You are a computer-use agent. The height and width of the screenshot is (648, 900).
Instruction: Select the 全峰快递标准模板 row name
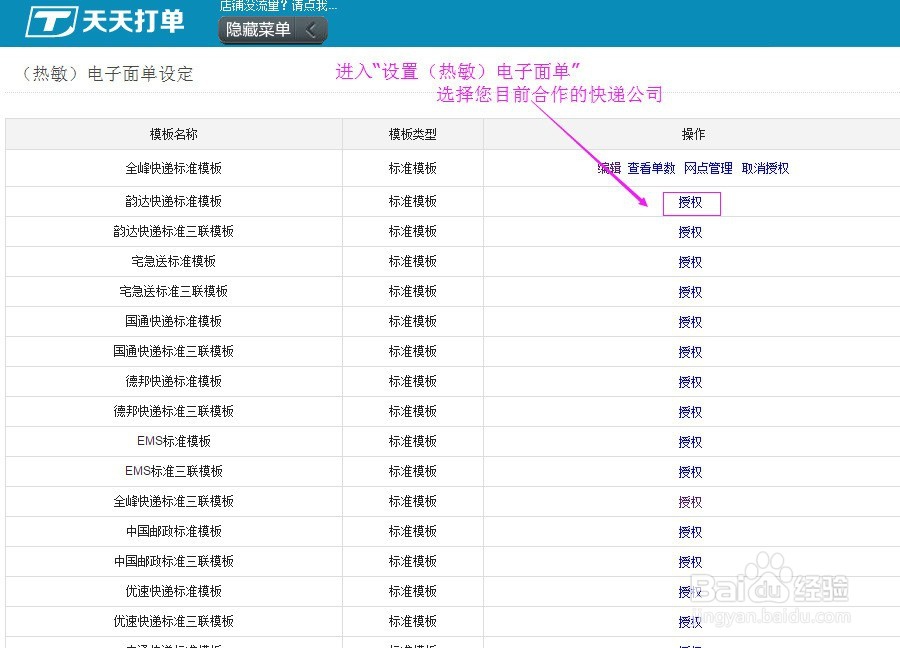173,168
